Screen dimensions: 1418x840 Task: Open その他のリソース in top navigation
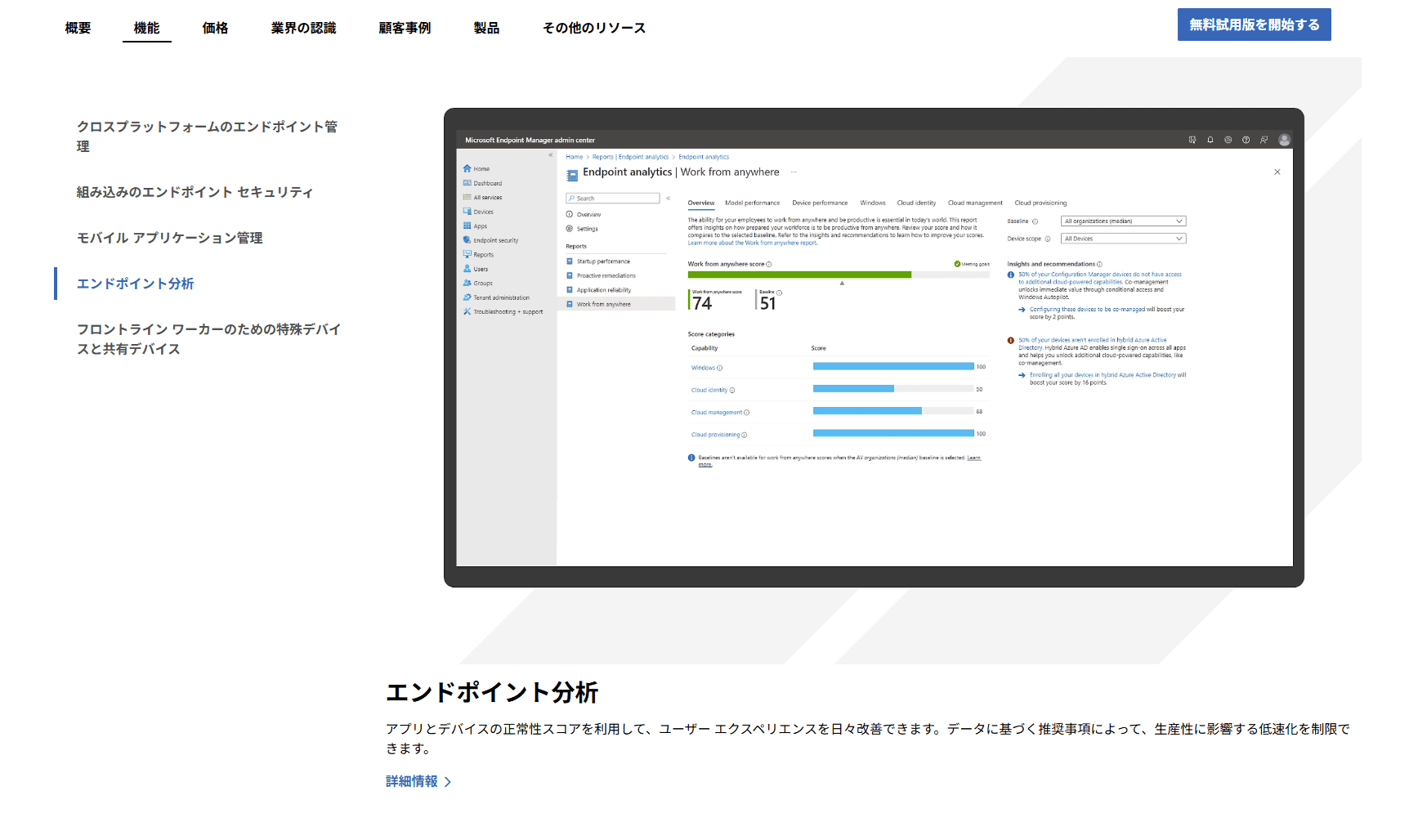click(x=594, y=28)
